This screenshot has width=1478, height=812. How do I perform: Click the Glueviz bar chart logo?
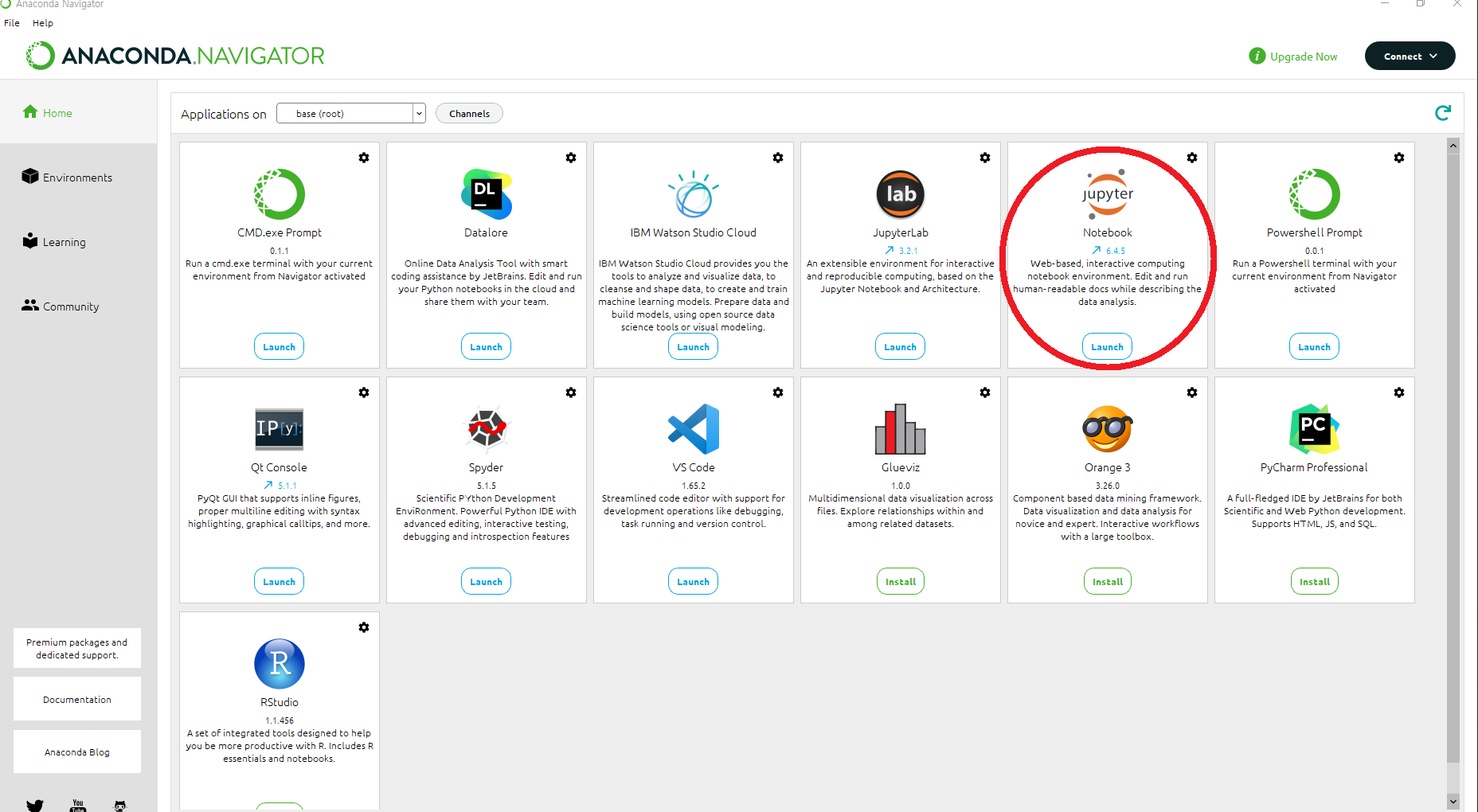click(x=901, y=429)
